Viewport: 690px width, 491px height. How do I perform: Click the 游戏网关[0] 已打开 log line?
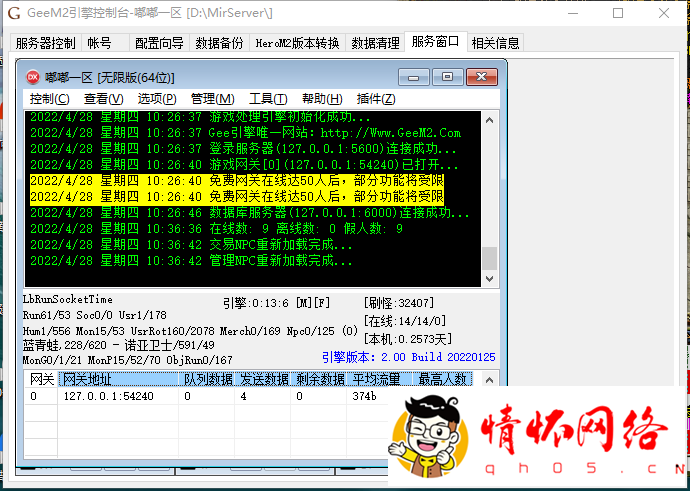tap(244, 165)
